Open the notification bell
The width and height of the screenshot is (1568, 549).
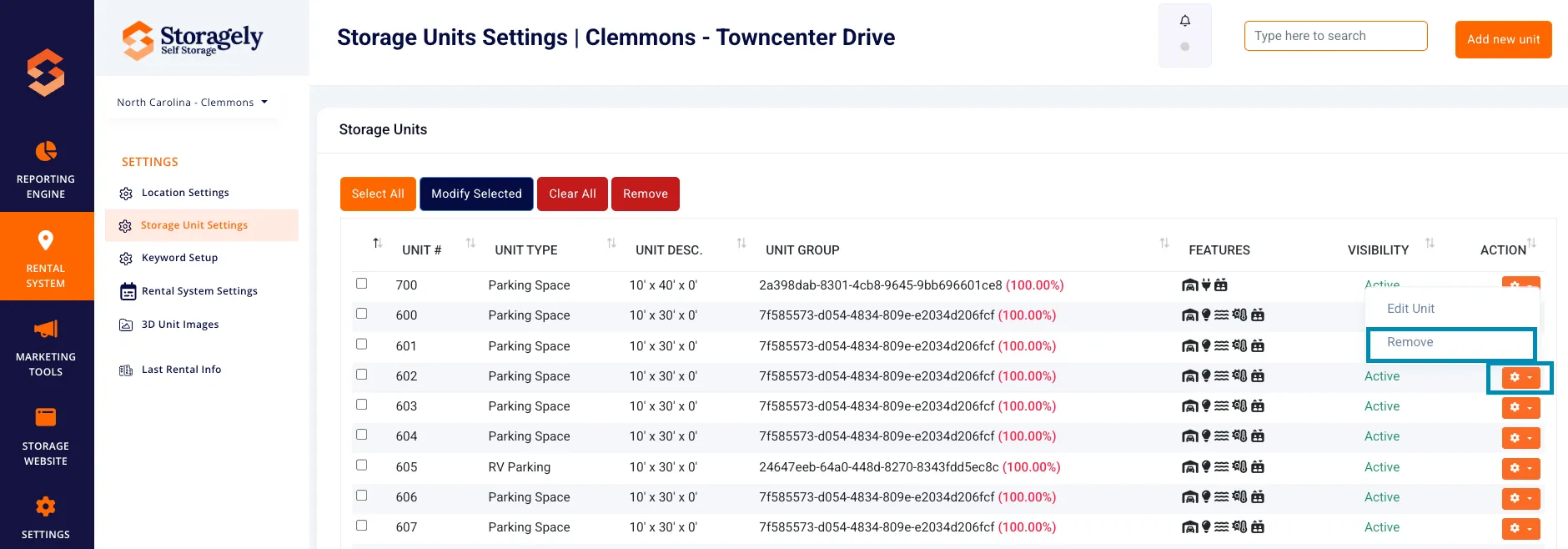[1185, 21]
